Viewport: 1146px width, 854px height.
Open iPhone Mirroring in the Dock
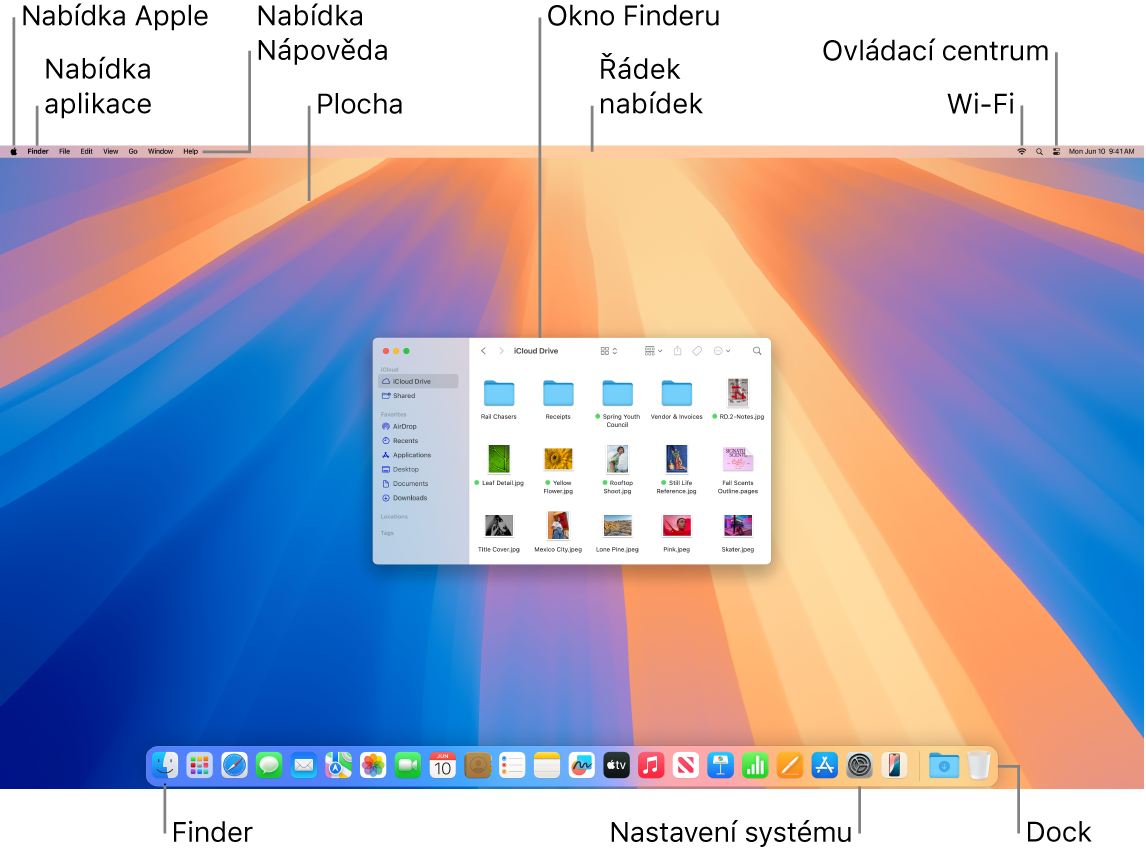pyautogui.click(x=894, y=766)
